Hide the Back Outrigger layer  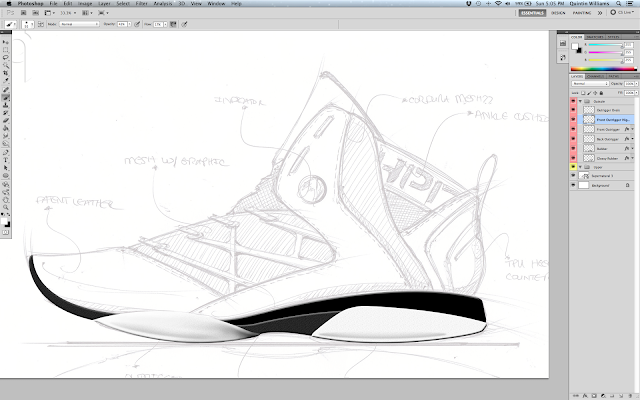(573, 139)
